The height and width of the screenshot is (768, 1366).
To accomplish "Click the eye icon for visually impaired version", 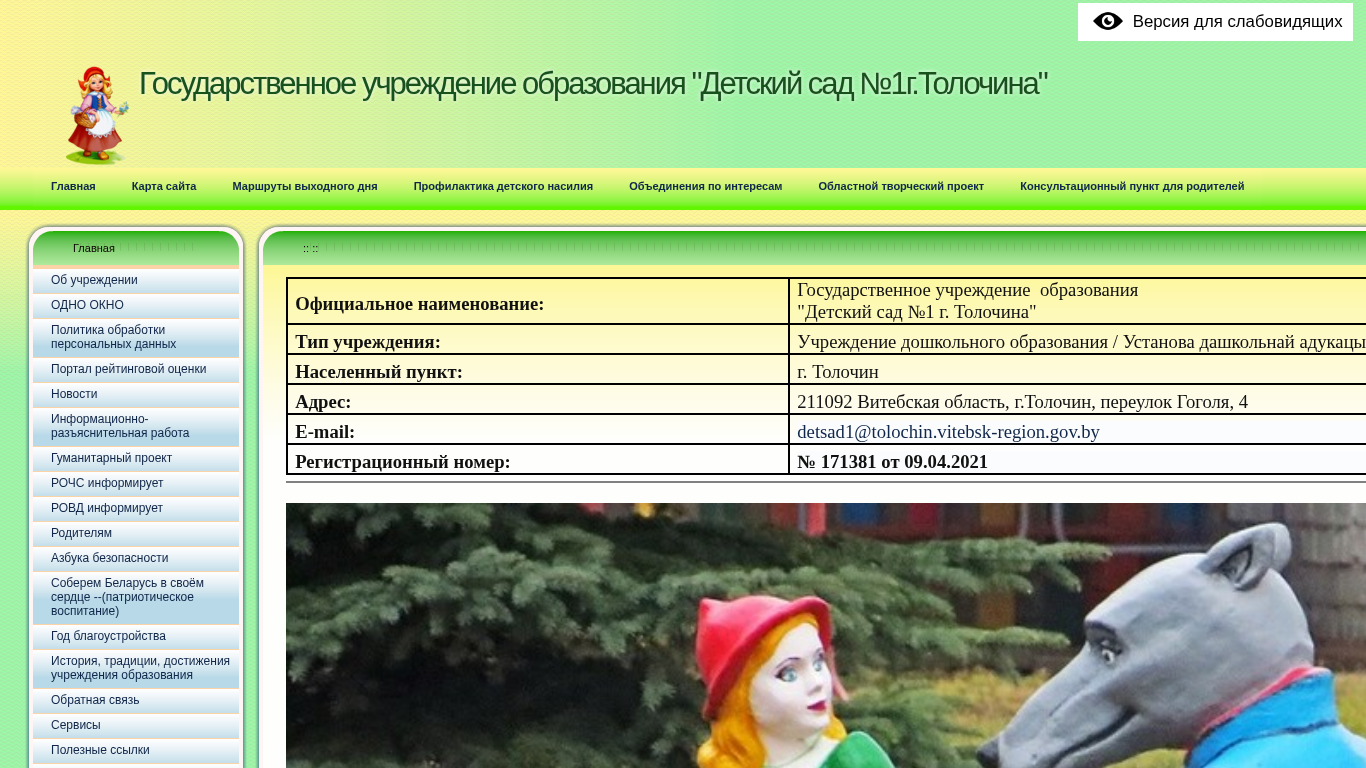I will [x=1107, y=22].
